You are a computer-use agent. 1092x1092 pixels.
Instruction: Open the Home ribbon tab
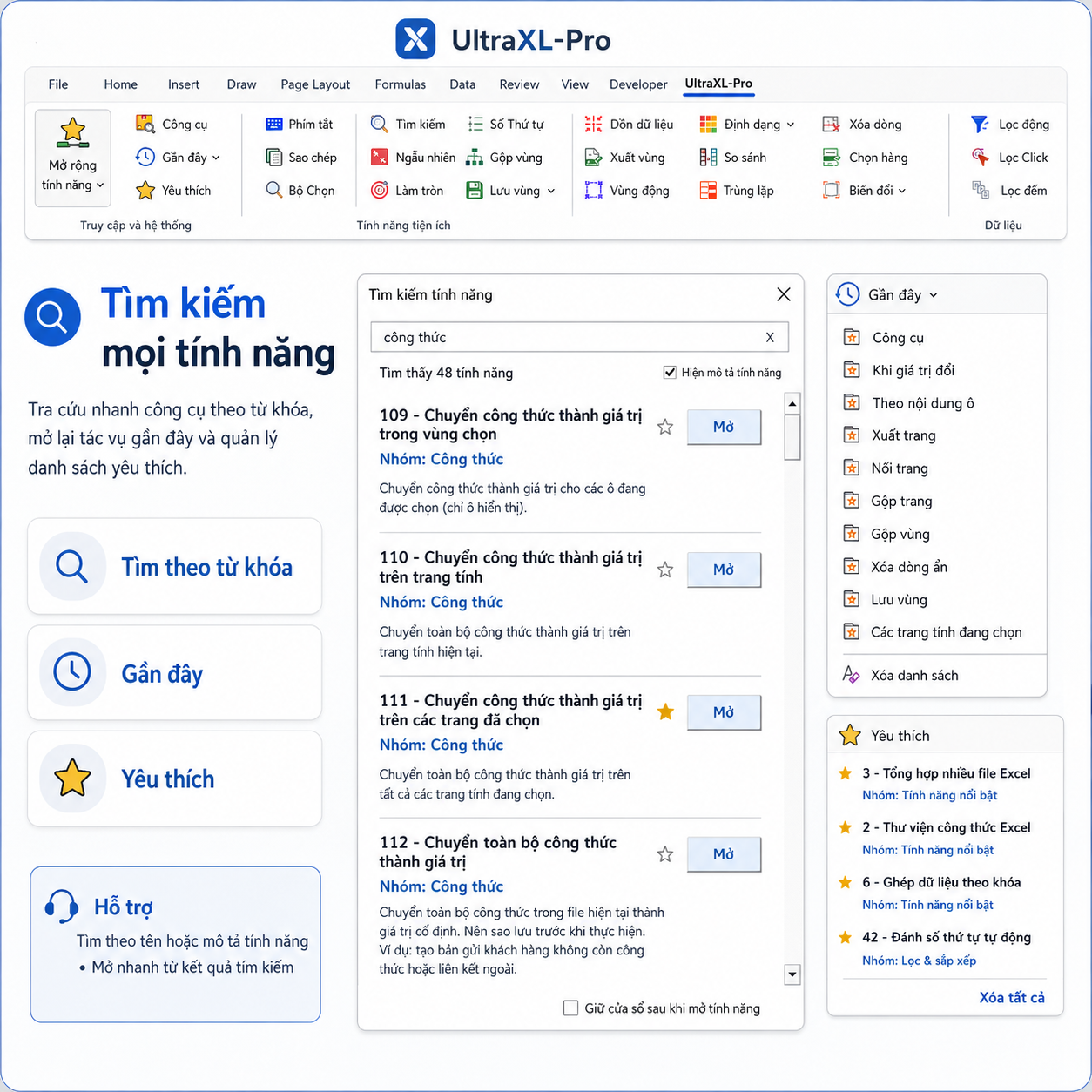pyautogui.click(x=120, y=84)
